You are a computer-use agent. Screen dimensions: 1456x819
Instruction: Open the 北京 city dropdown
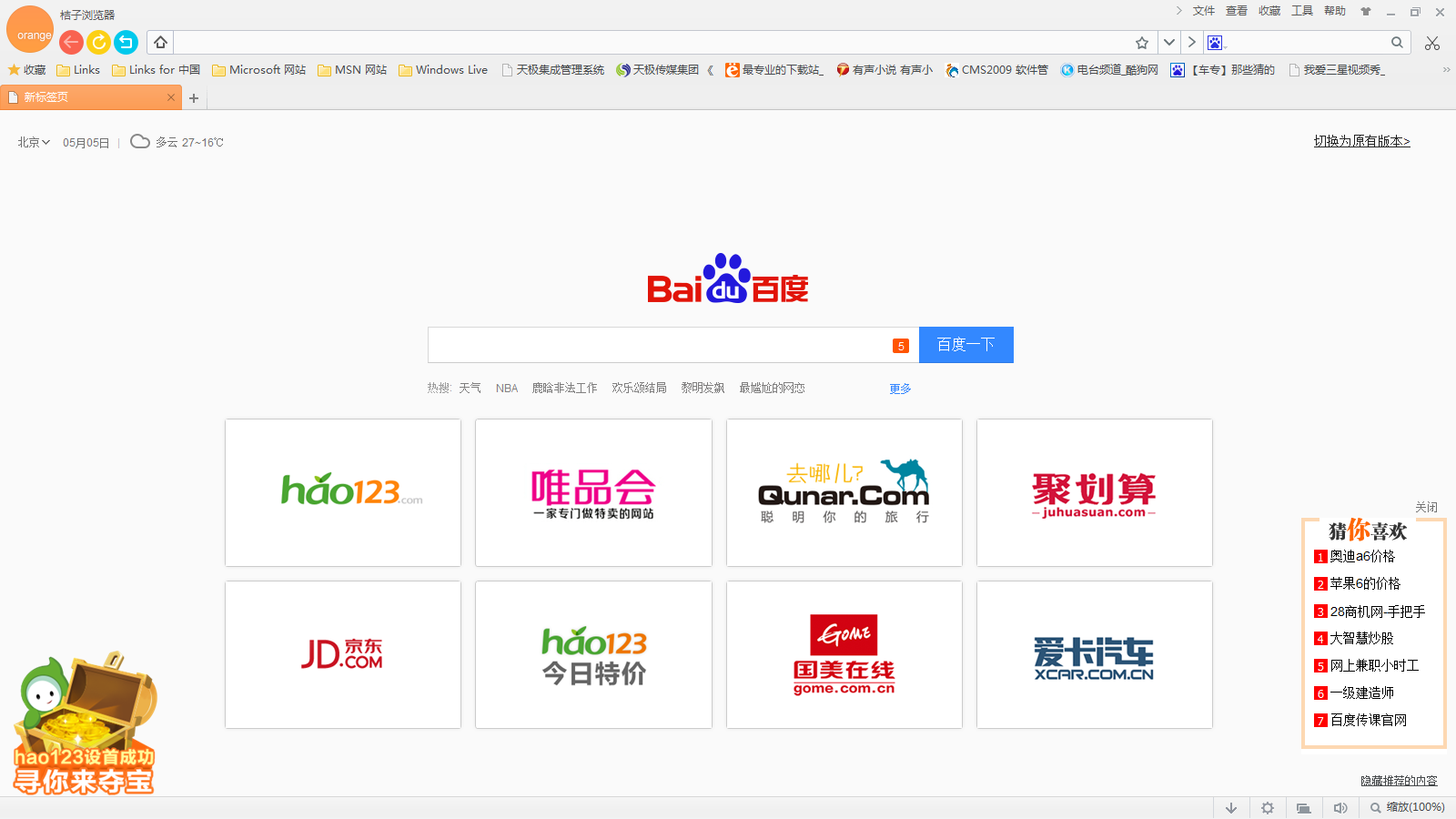point(32,142)
